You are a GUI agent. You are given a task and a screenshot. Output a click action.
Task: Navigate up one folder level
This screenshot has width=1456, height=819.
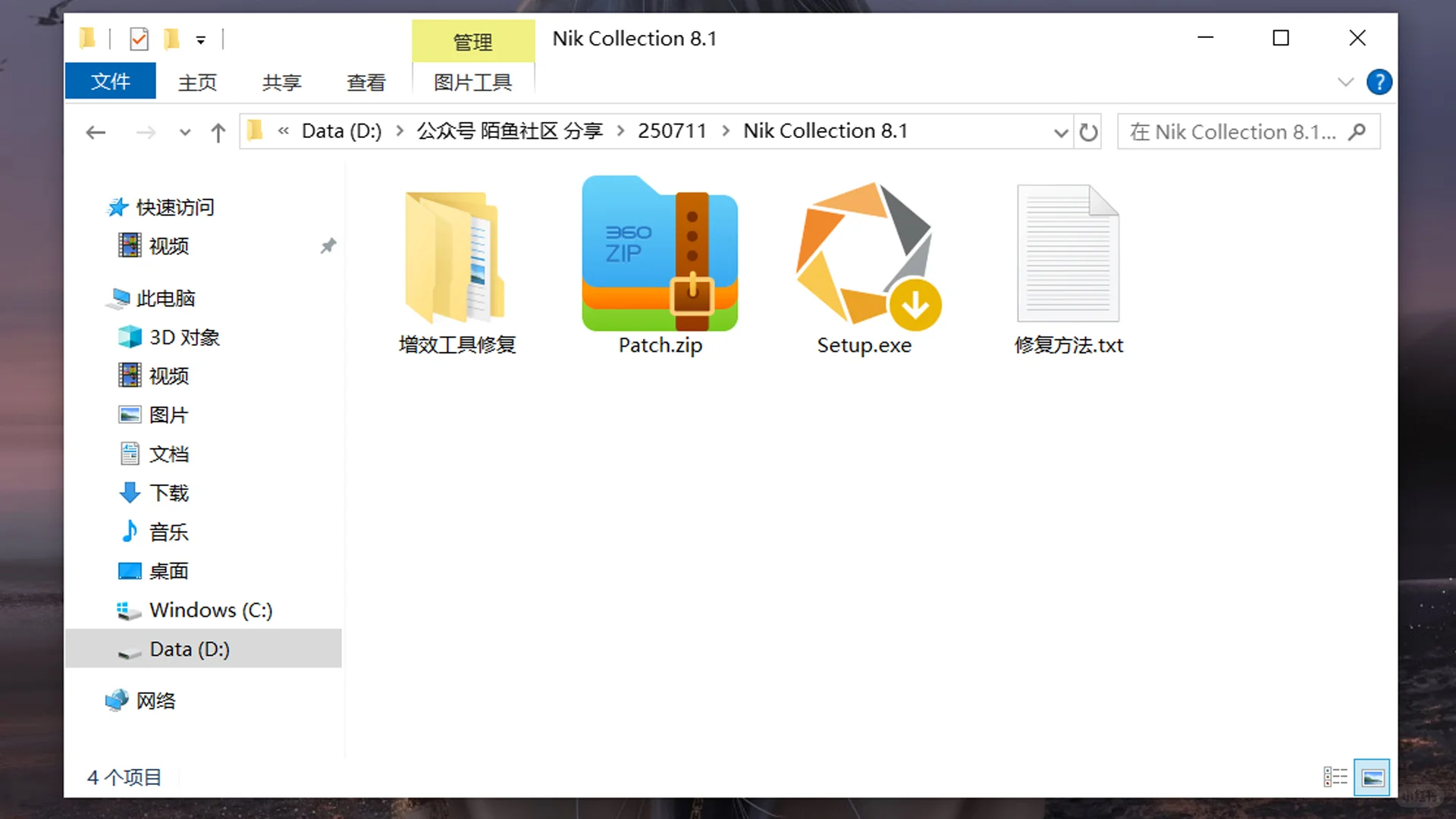(218, 131)
